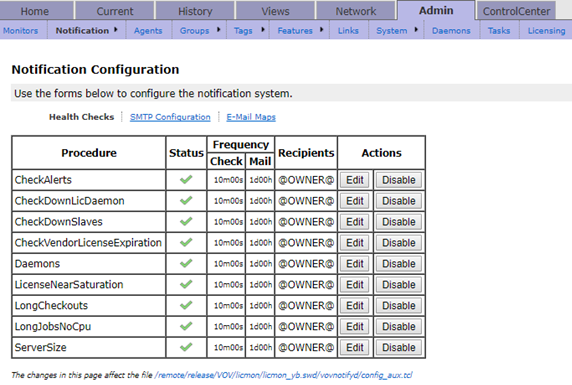Edit the LongCheckouts procedure

point(355,305)
